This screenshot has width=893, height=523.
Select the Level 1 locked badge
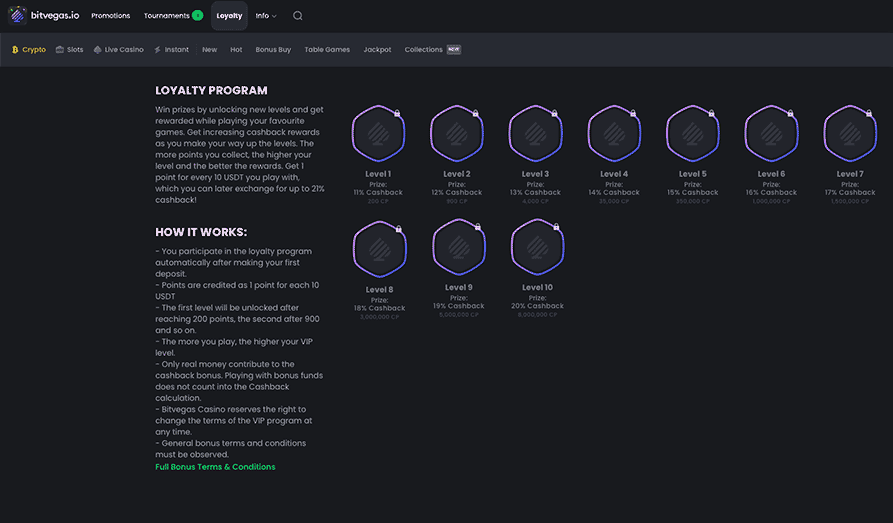click(x=378, y=134)
